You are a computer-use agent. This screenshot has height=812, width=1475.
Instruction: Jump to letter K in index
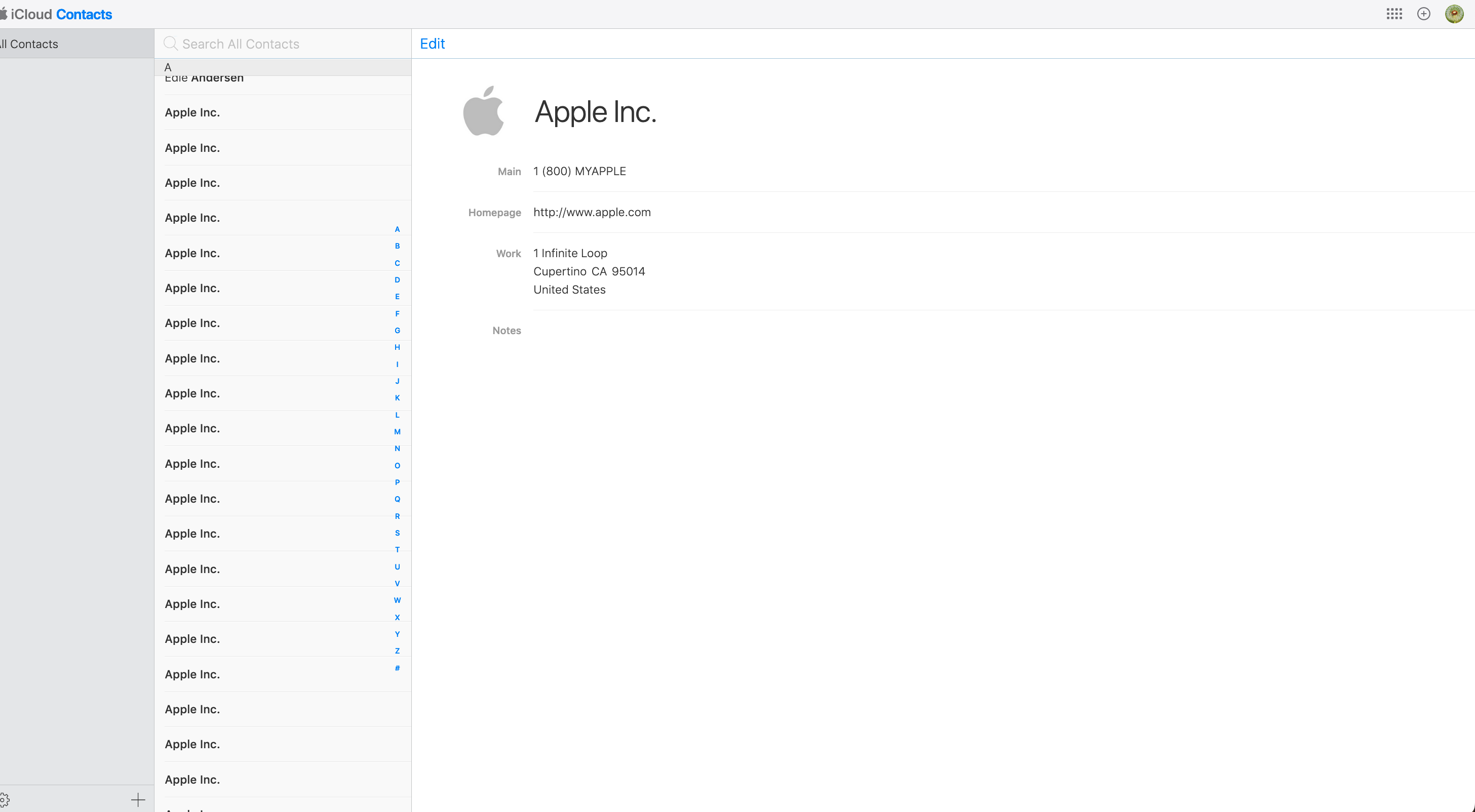point(398,398)
